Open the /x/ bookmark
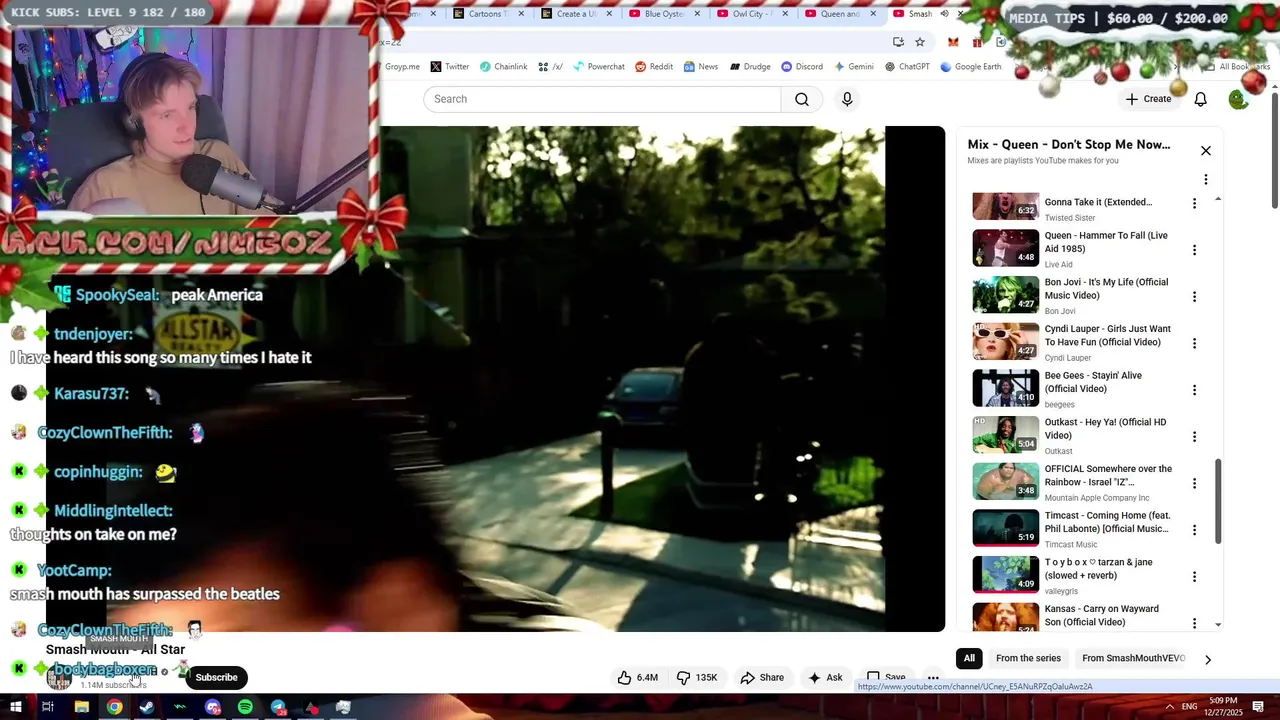 click(x=550, y=67)
